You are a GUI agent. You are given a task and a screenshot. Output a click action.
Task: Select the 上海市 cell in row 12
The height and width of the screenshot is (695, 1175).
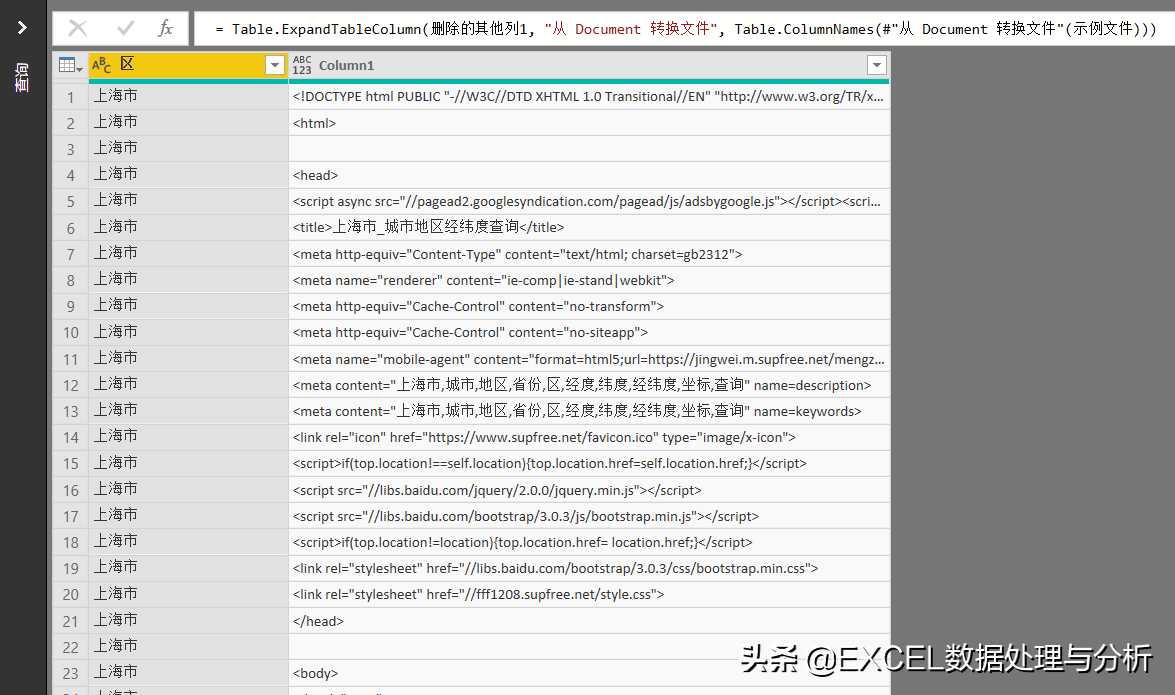[188, 385]
